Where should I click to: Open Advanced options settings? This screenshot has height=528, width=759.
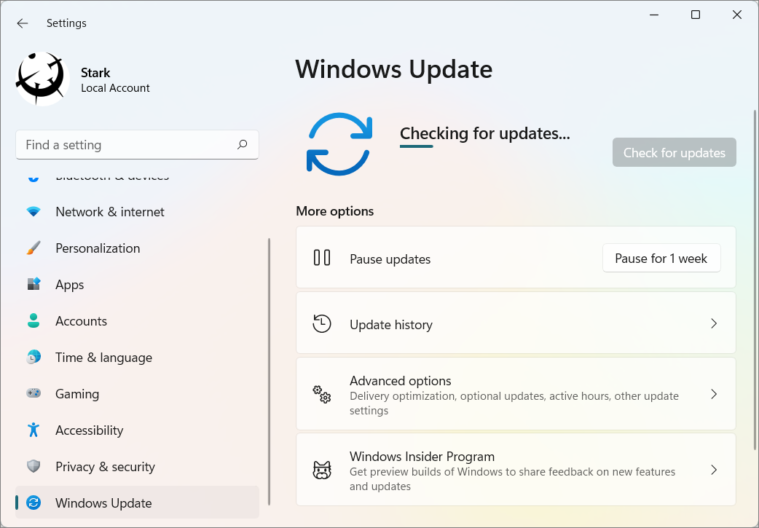[516, 394]
